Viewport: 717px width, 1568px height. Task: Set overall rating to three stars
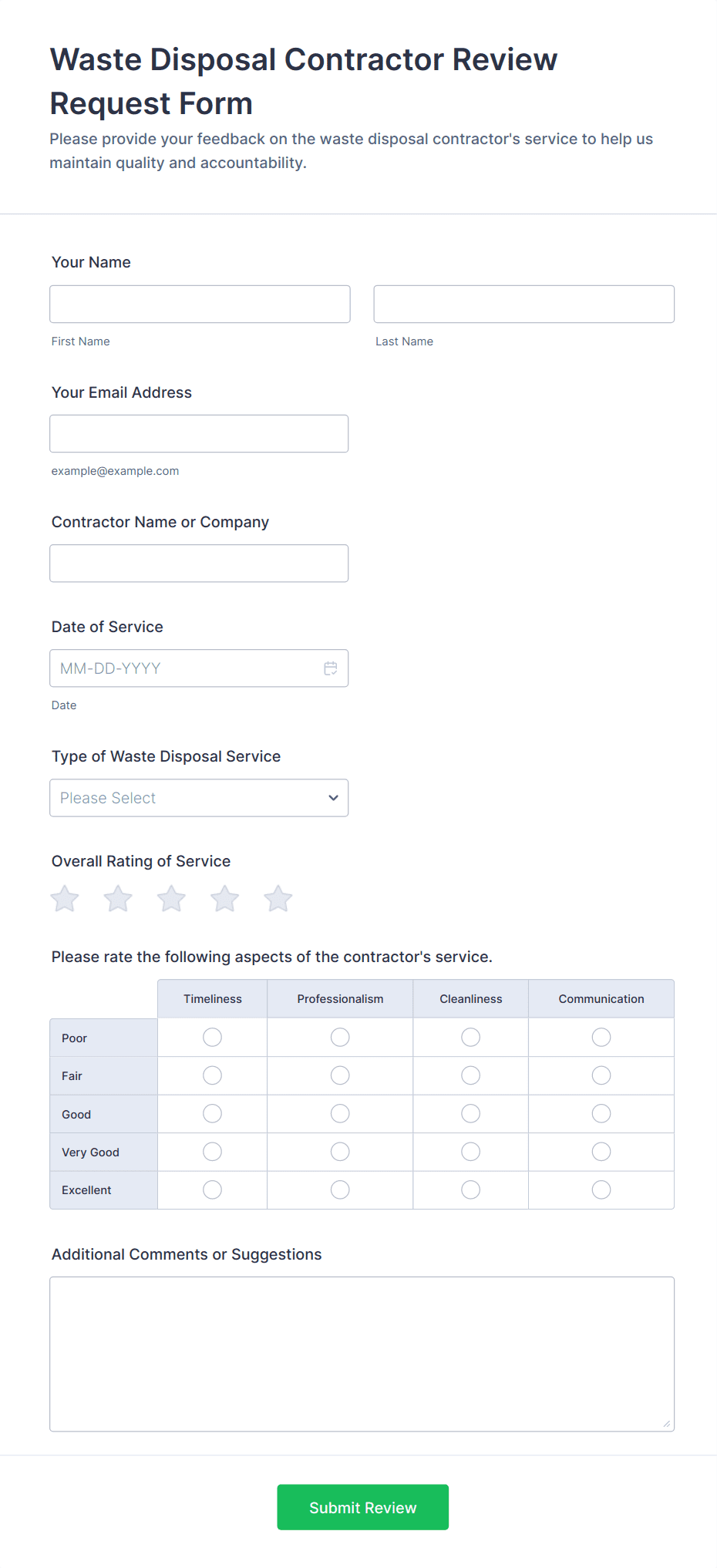[171, 899]
